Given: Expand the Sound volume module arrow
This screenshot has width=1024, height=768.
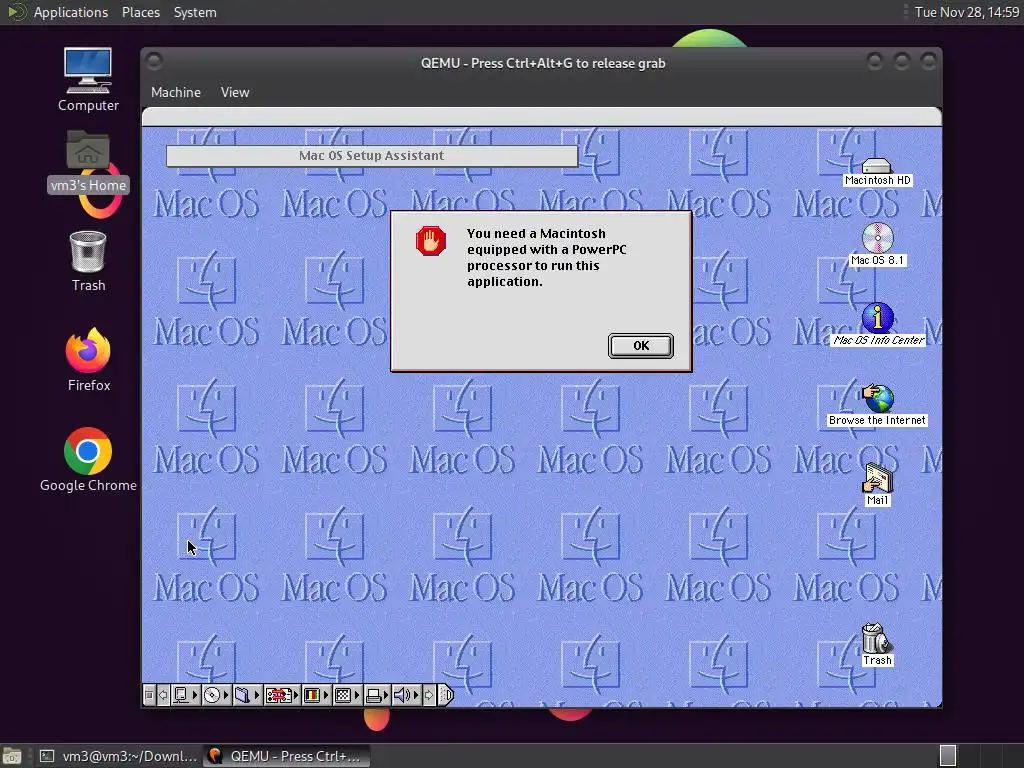Looking at the screenshot, I should click(416, 696).
